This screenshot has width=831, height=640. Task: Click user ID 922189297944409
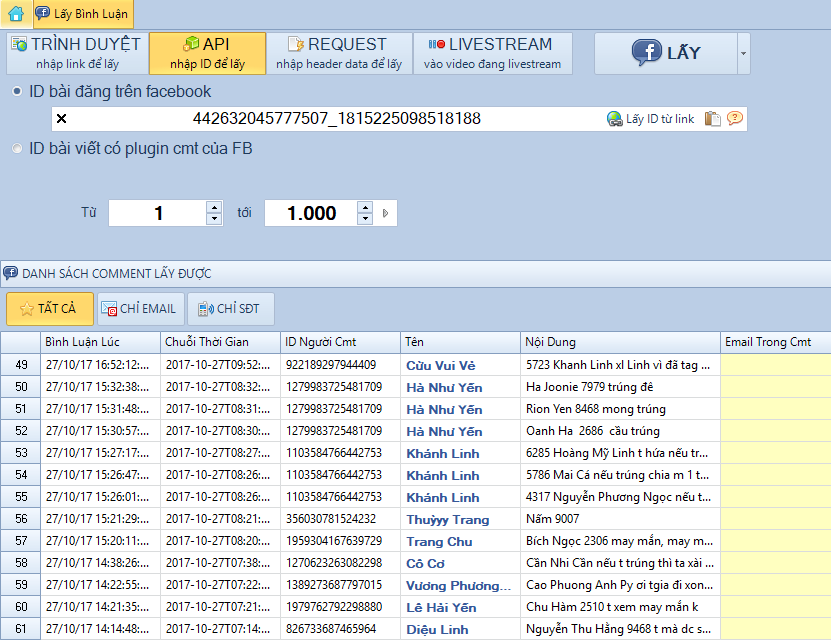331,365
